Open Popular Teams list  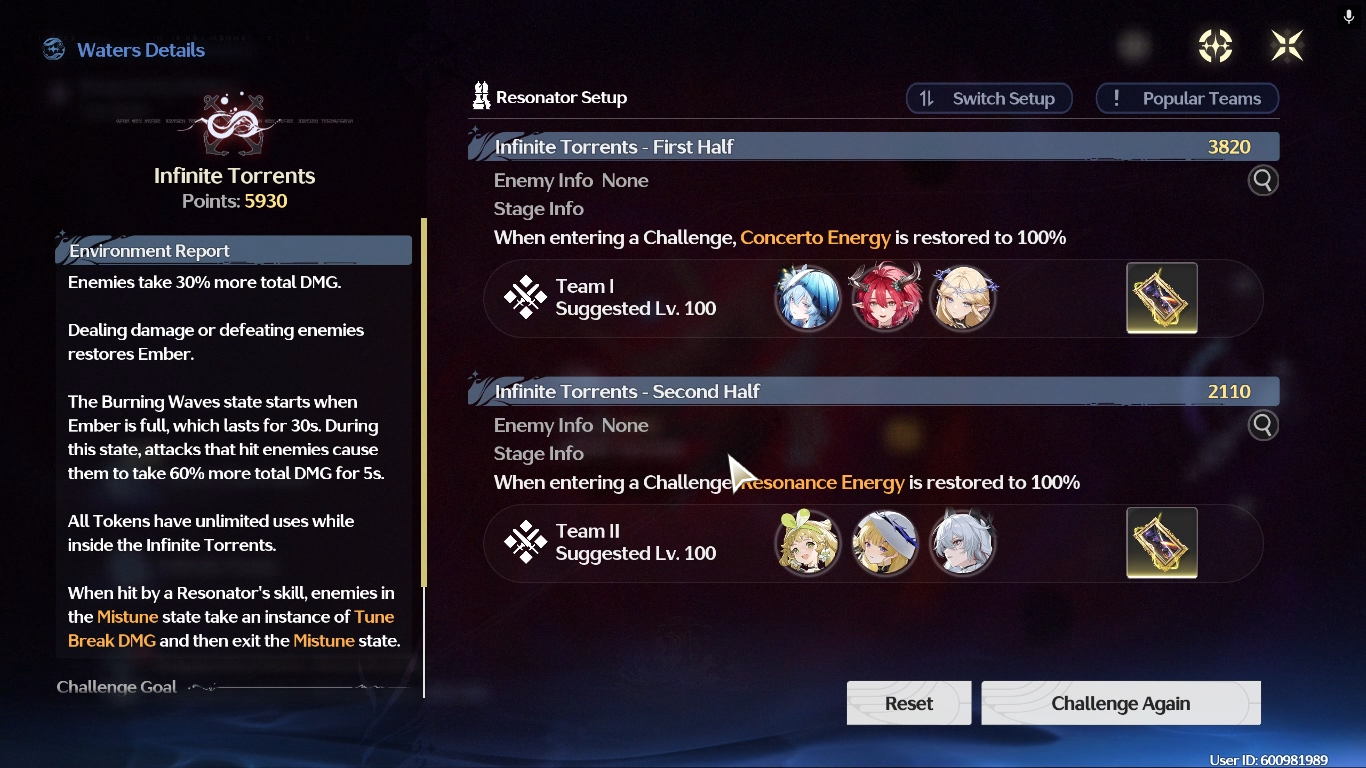(1187, 98)
